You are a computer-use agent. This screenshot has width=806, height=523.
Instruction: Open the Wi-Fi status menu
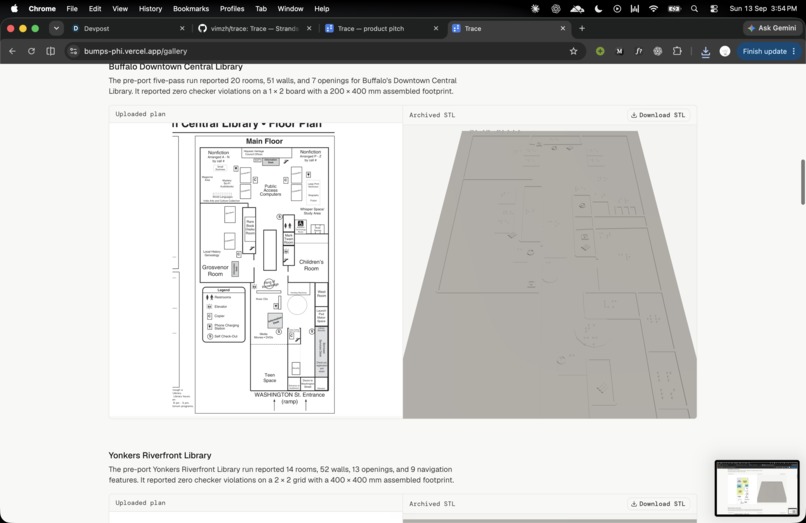coord(653,8)
